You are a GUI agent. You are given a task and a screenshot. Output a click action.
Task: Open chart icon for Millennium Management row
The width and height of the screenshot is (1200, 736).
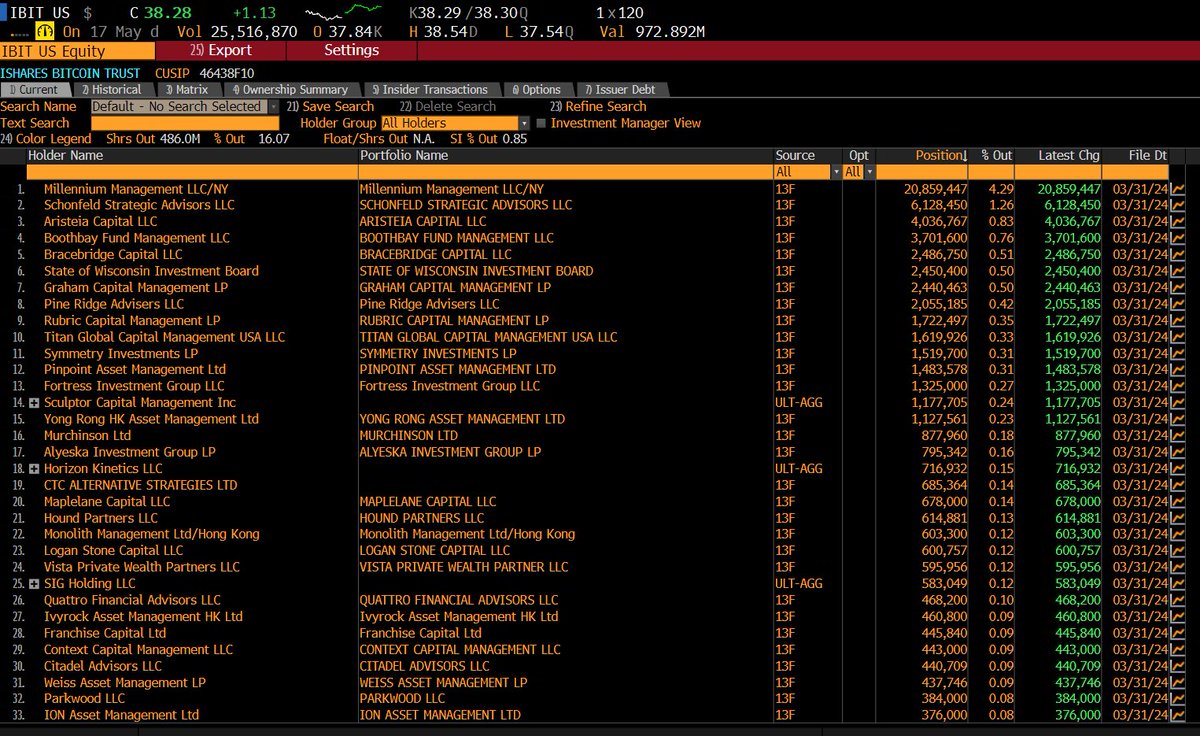(1178, 189)
